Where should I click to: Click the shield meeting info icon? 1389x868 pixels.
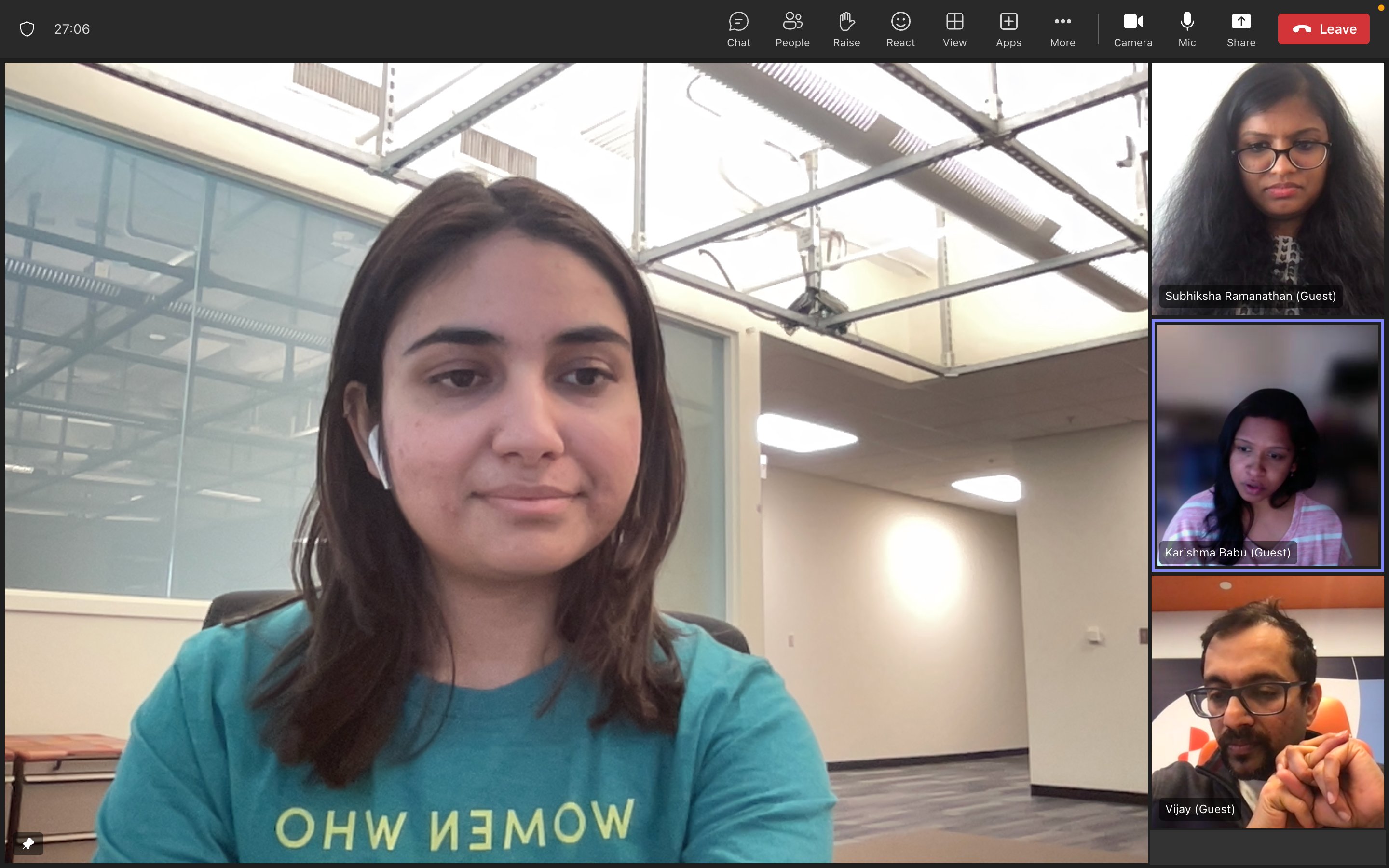pos(27,29)
